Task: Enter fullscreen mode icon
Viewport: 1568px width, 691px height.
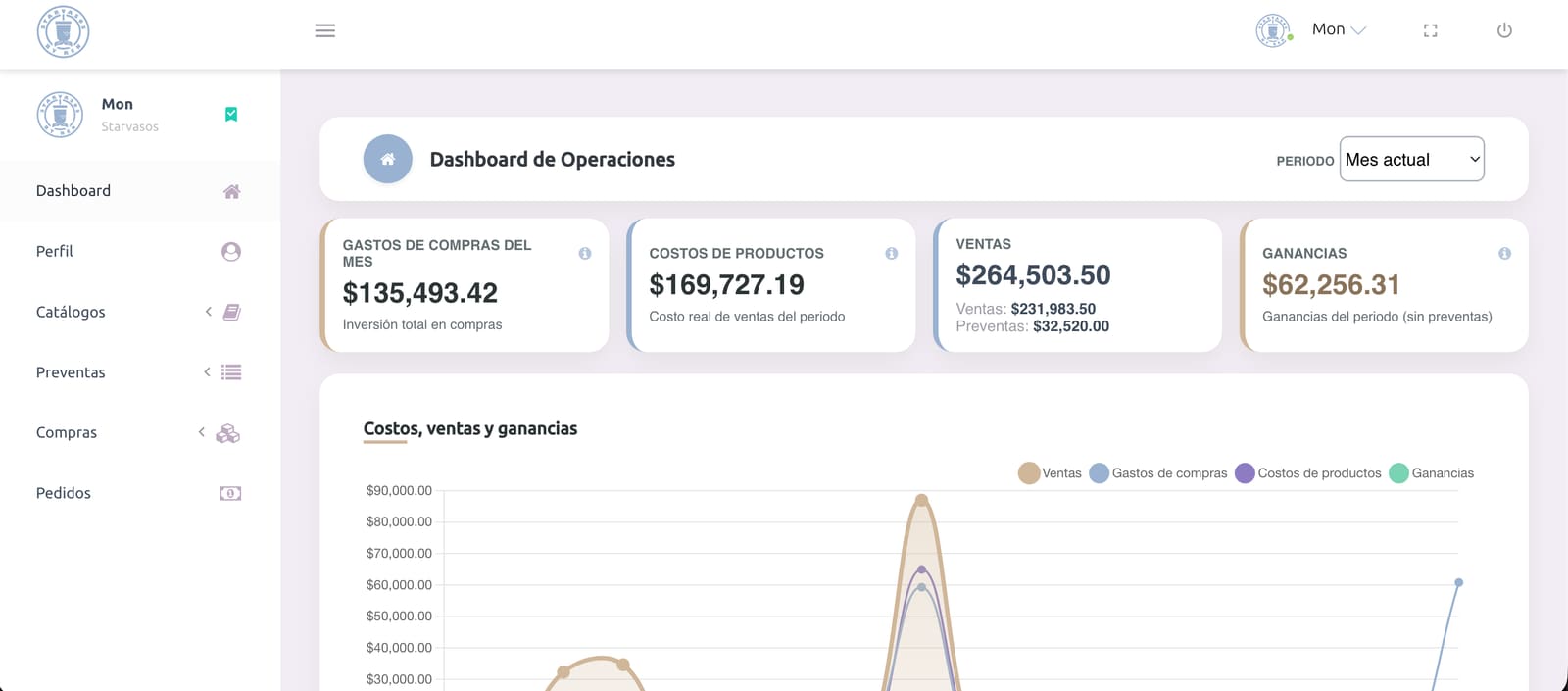Action: click(x=1431, y=30)
